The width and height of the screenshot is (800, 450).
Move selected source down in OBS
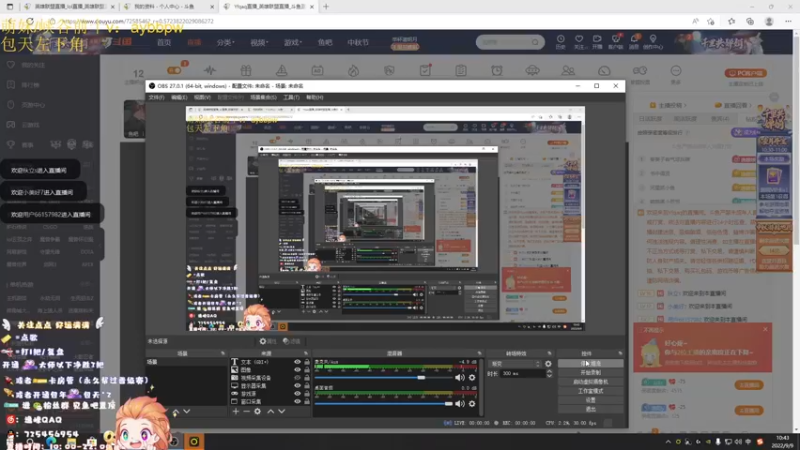pos(281,411)
